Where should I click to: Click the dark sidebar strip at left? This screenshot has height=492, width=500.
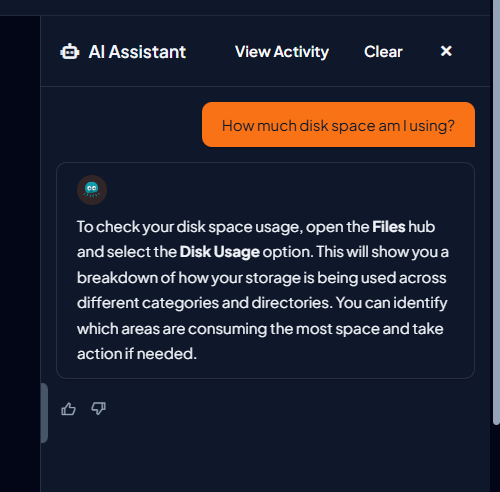coord(20,254)
